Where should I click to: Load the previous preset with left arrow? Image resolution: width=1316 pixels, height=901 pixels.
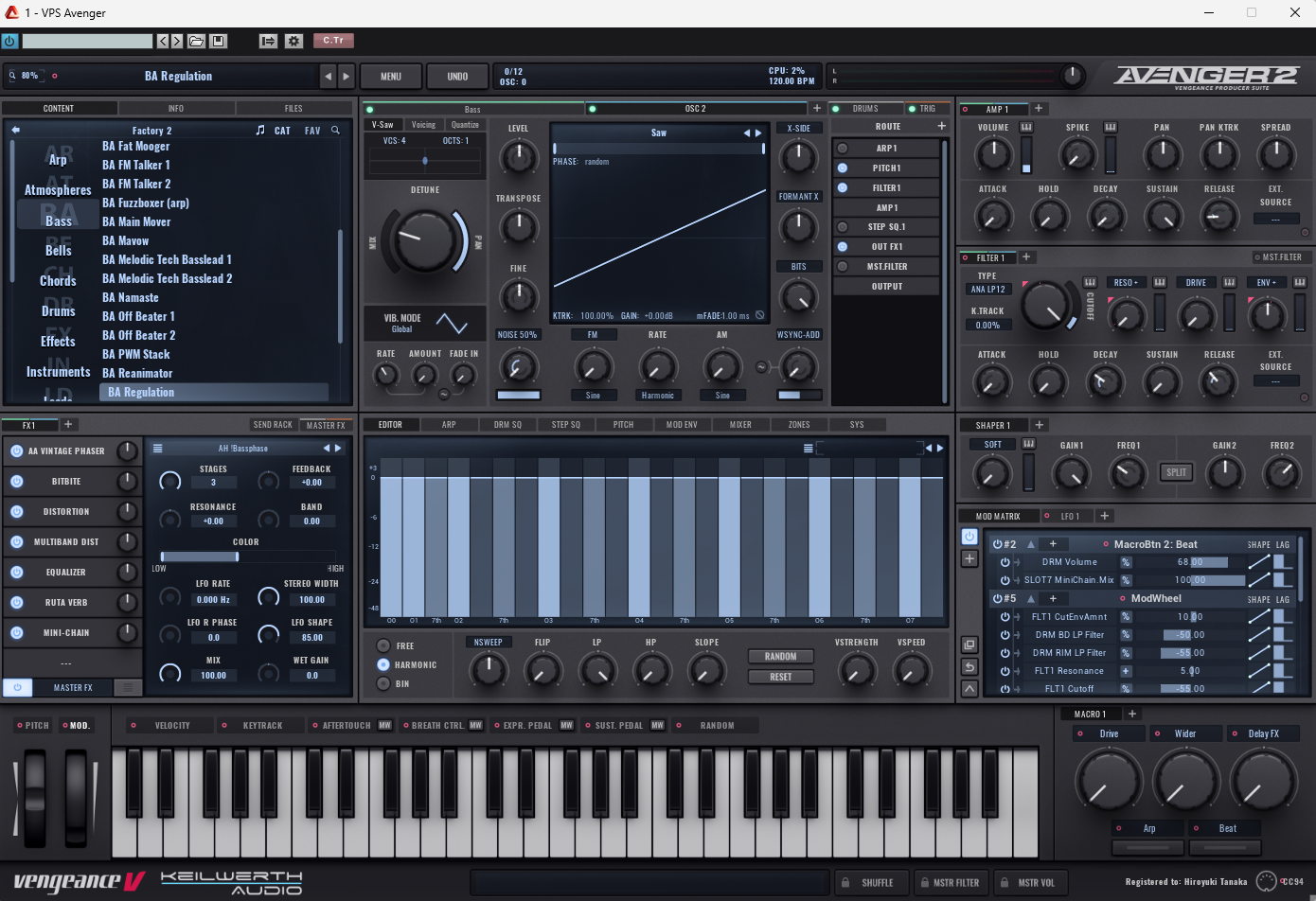pos(328,77)
